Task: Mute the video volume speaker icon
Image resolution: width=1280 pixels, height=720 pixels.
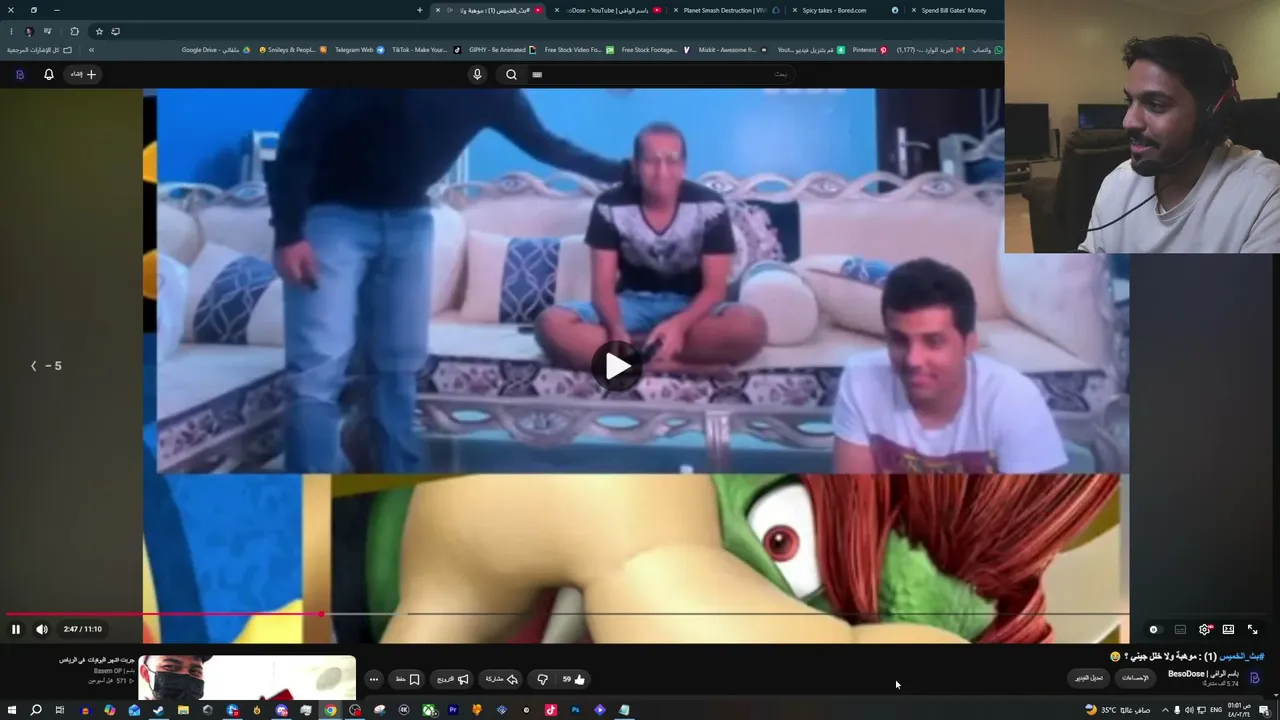Action: (x=42, y=629)
